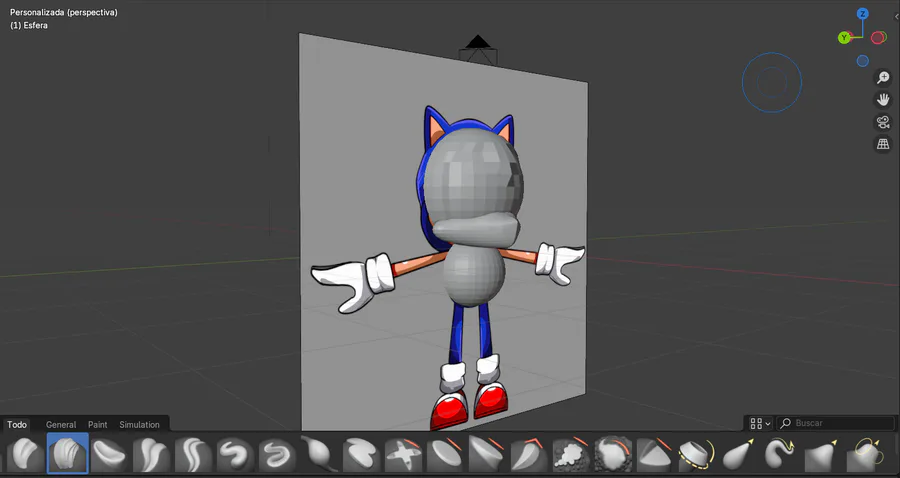Click the camera object above the reference plane
900x478 pixels.
(x=478, y=50)
